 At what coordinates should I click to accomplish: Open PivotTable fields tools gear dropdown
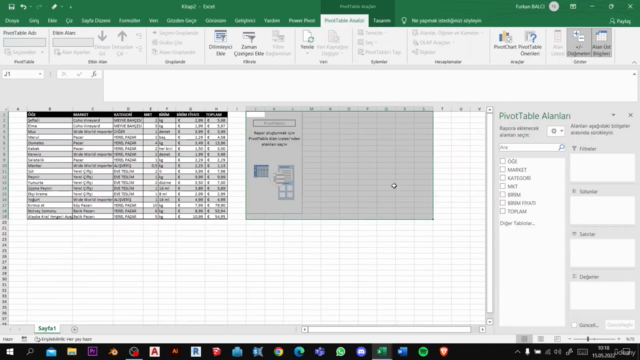click(556, 131)
